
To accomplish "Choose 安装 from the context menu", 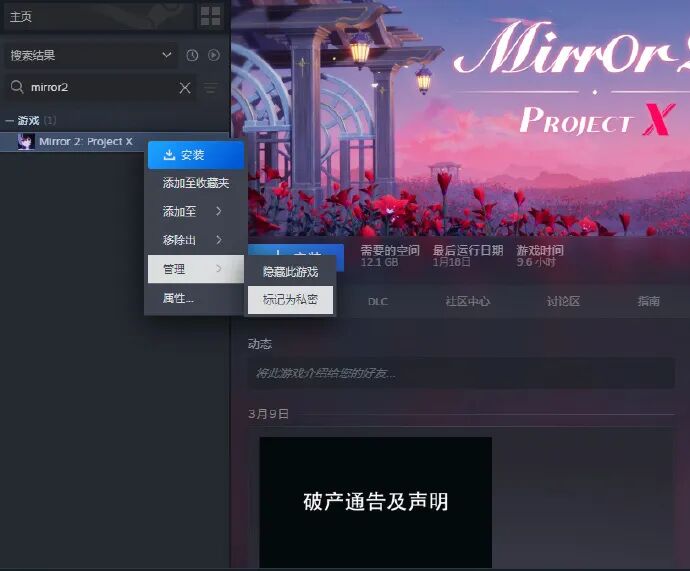I will 196,155.
